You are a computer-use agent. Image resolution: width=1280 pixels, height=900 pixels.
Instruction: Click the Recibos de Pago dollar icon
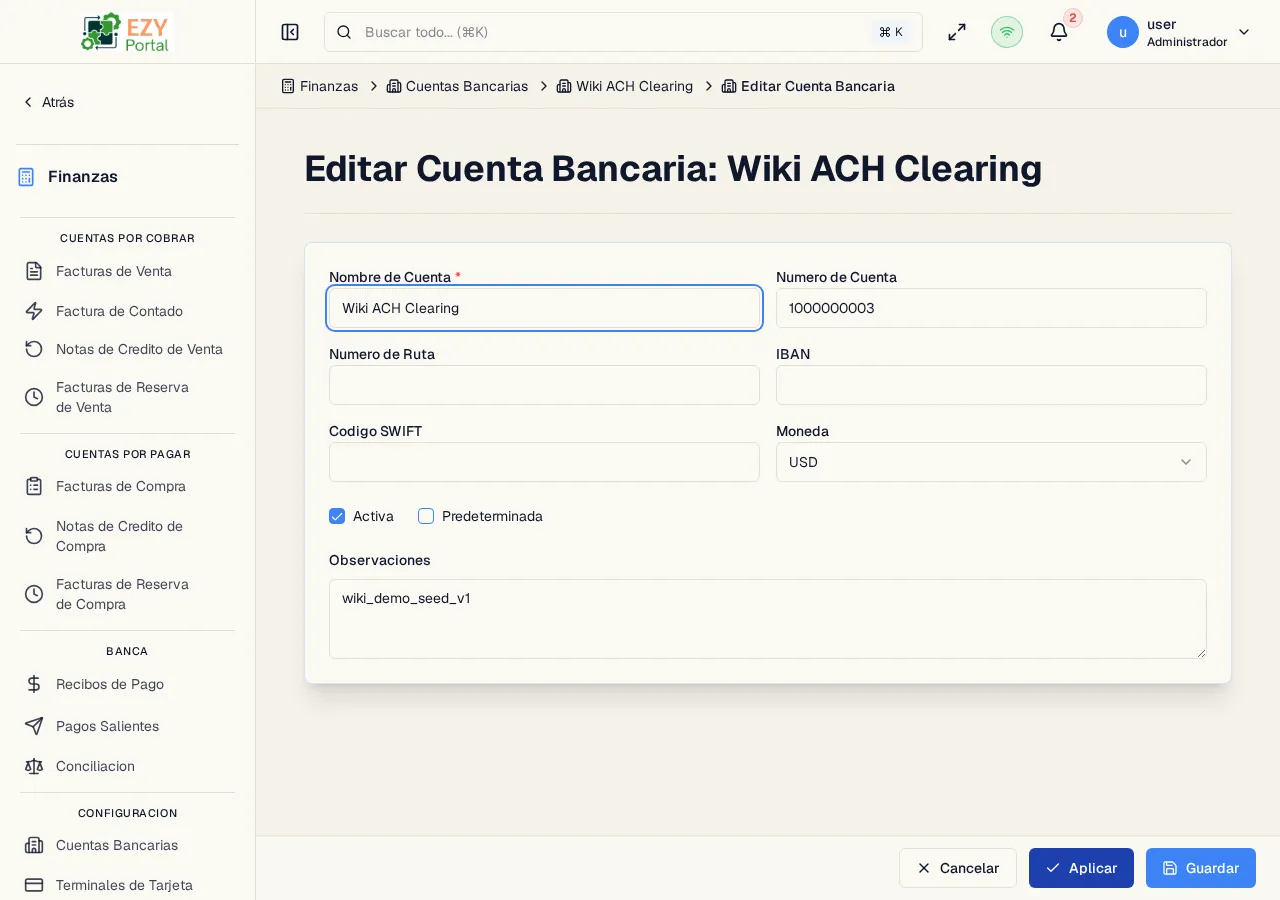click(x=34, y=684)
